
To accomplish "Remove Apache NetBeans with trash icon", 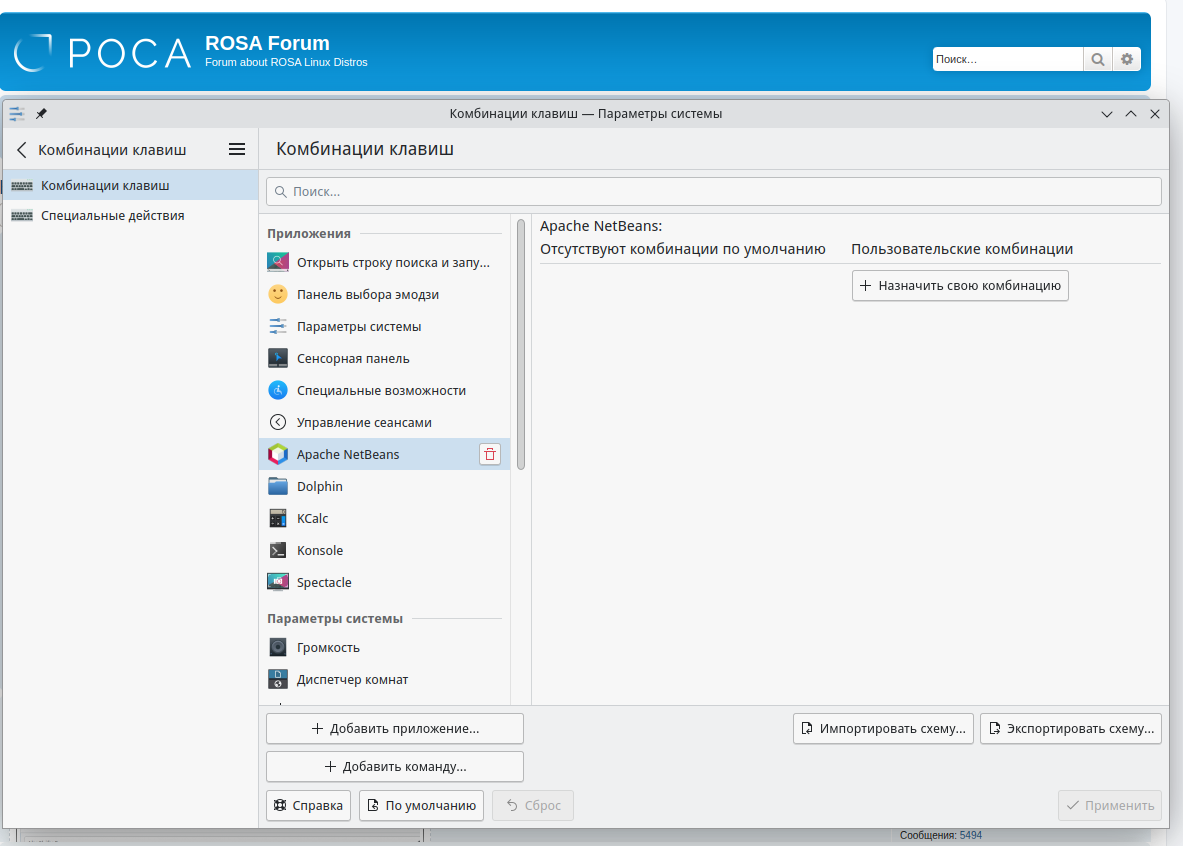I will 490,454.
